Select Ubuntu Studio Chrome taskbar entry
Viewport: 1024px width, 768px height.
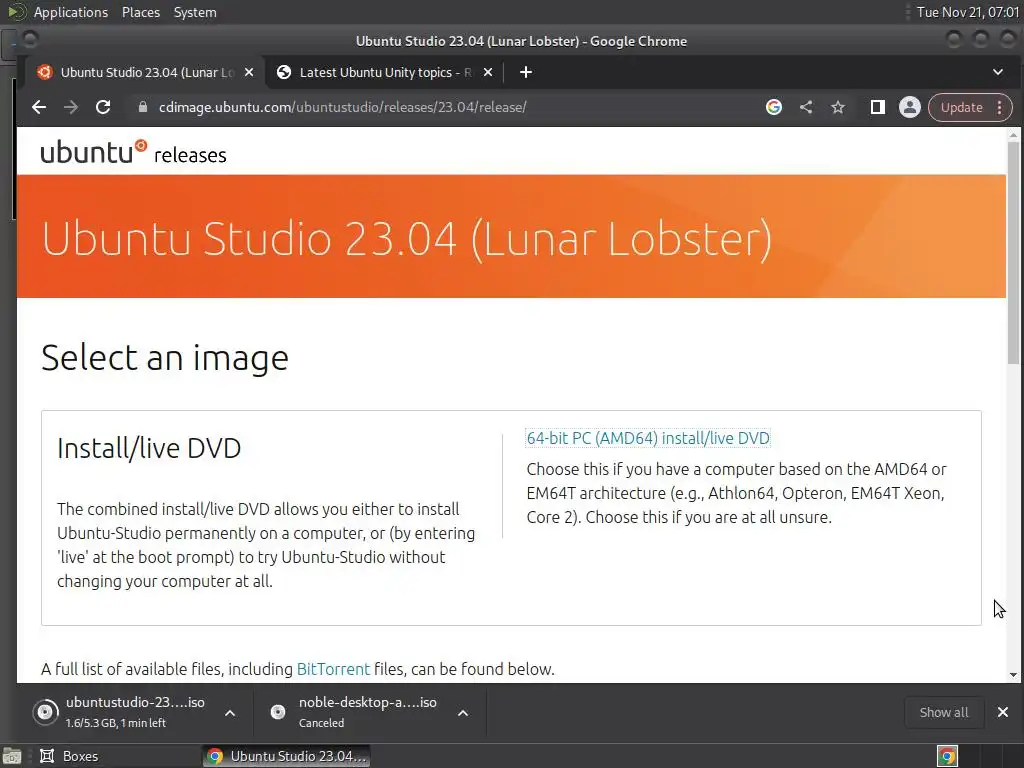286,756
